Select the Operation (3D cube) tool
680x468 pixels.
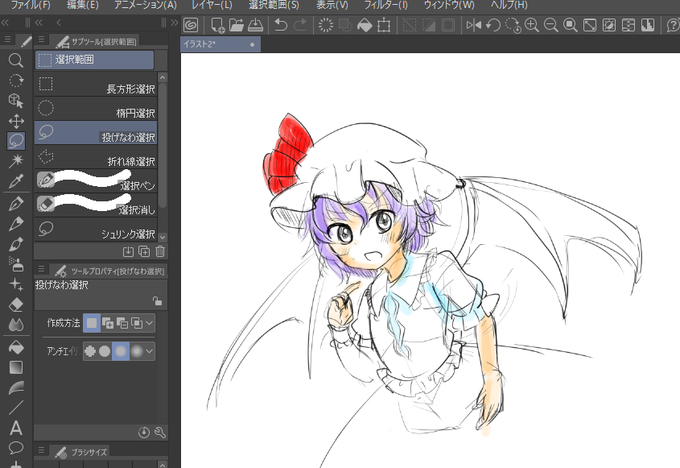[x=16, y=101]
